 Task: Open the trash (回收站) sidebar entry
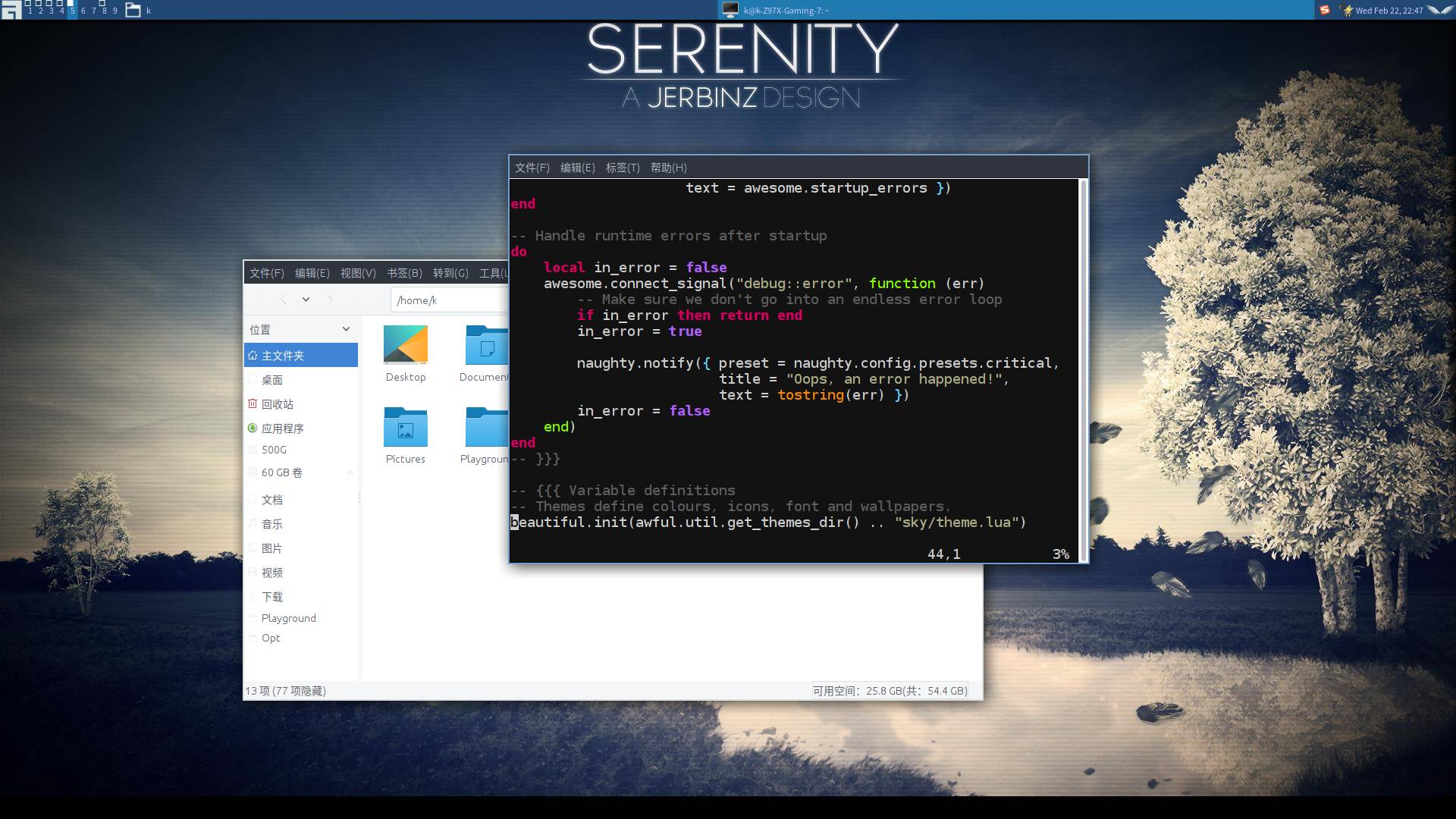(278, 404)
